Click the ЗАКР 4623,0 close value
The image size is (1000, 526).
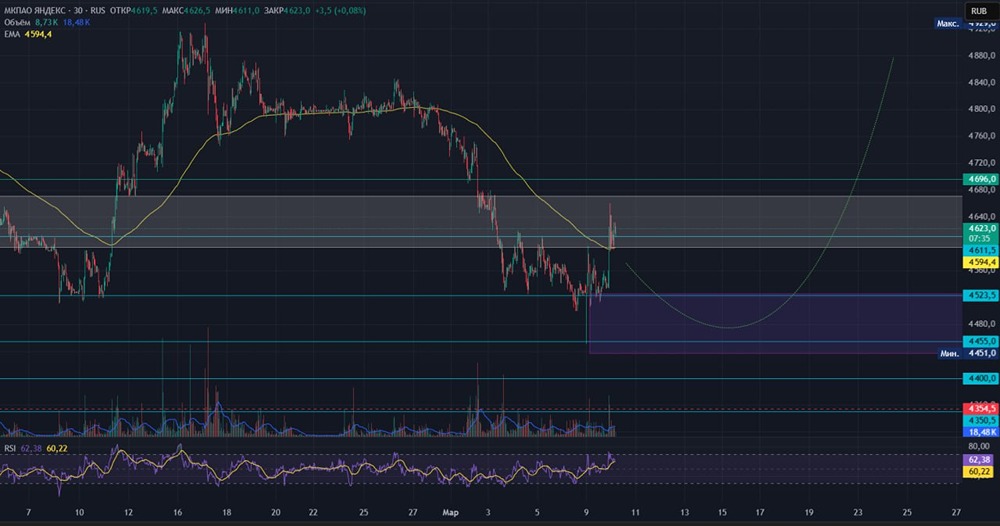pyautogui.click(x=287, y=11)
